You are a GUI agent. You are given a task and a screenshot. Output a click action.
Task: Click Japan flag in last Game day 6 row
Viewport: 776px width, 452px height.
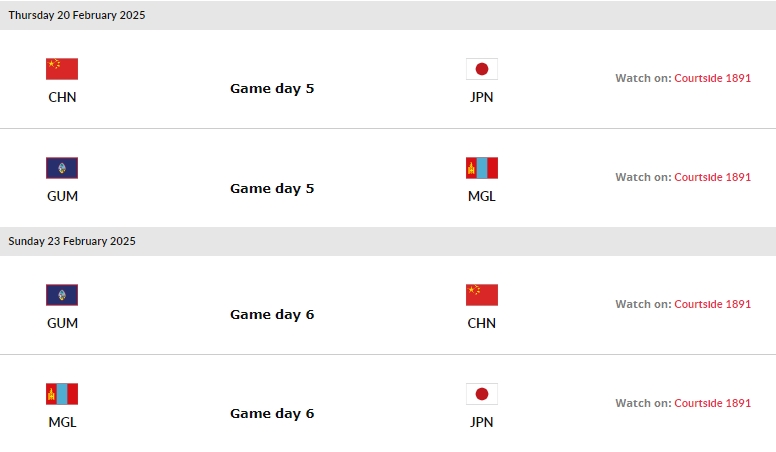coord(482,394)
